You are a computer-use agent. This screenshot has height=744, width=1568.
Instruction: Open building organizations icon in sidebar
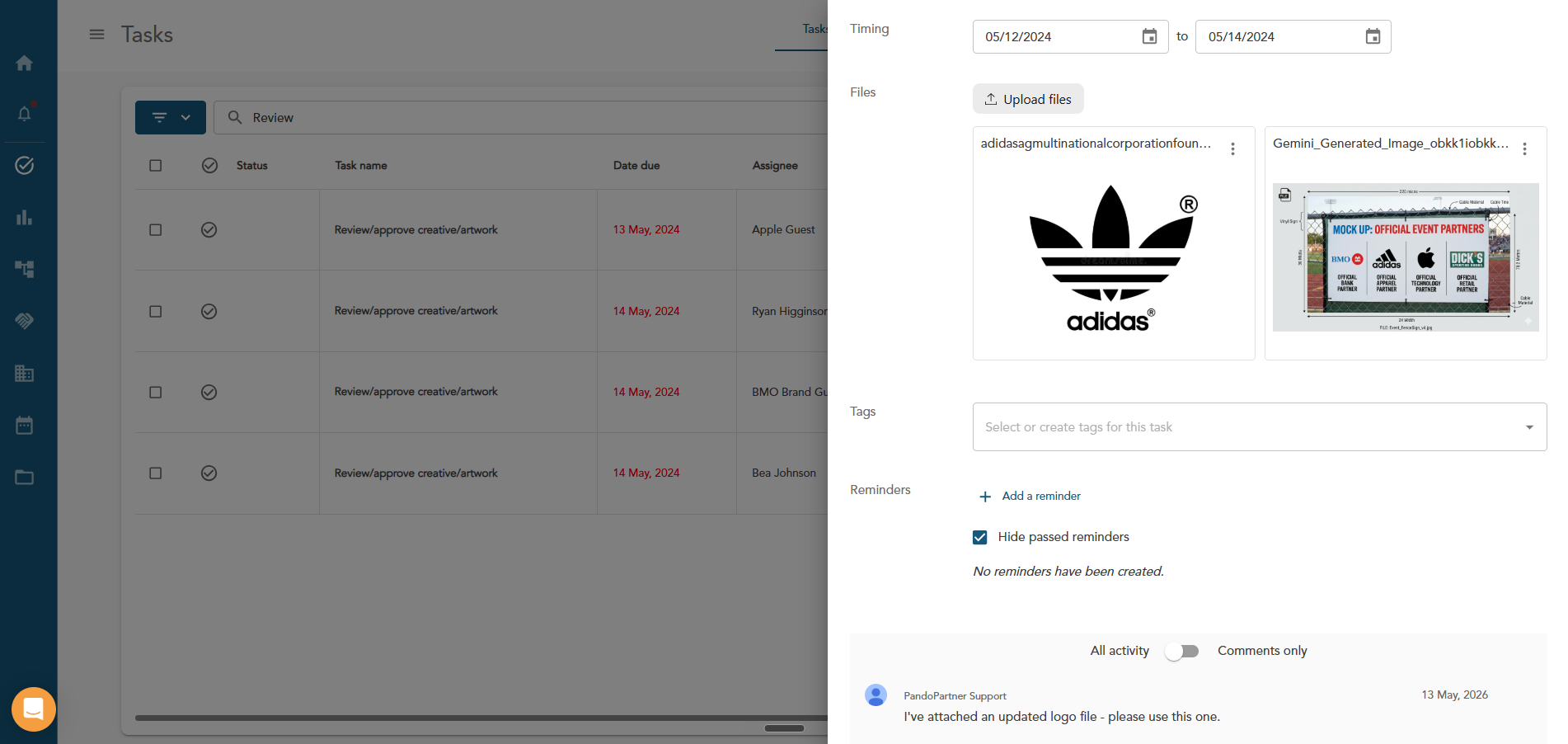click(25, 373)
